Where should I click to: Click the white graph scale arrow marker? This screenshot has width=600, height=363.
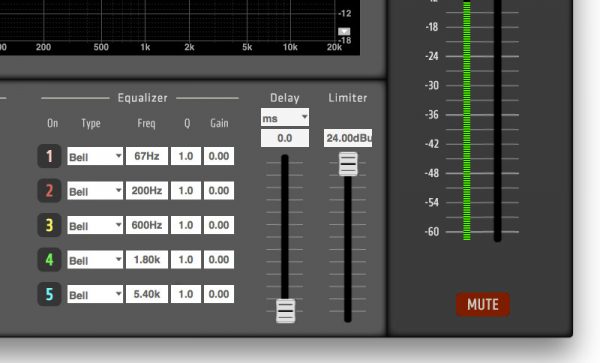344,31
